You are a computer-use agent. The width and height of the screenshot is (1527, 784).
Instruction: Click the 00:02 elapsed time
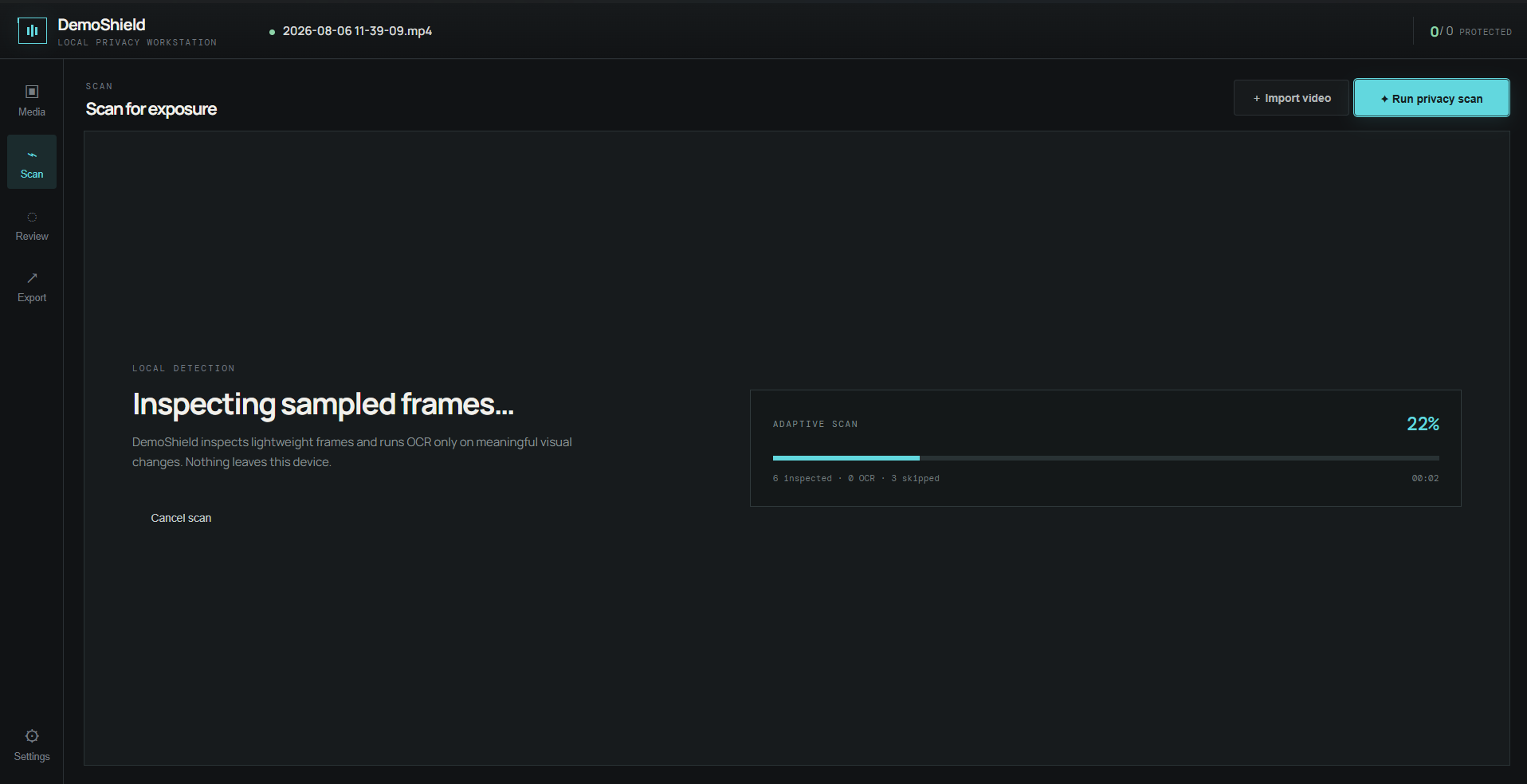coord(1425,478)
